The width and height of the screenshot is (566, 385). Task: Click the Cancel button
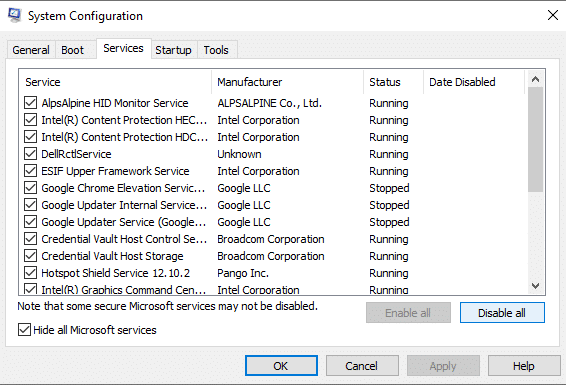pyautogui.click(x=362, y=366)
